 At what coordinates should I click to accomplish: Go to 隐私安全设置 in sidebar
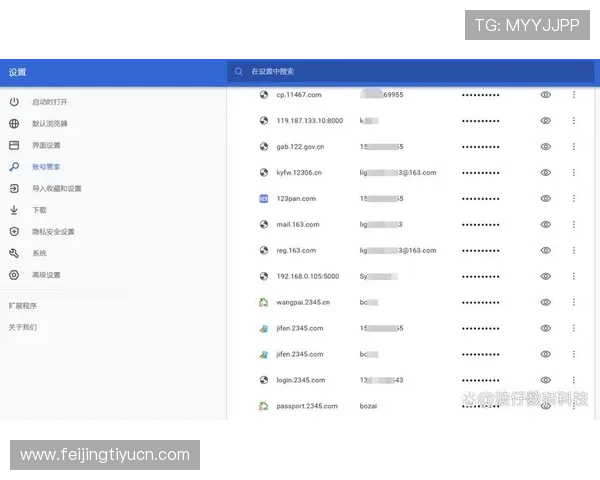53,232
